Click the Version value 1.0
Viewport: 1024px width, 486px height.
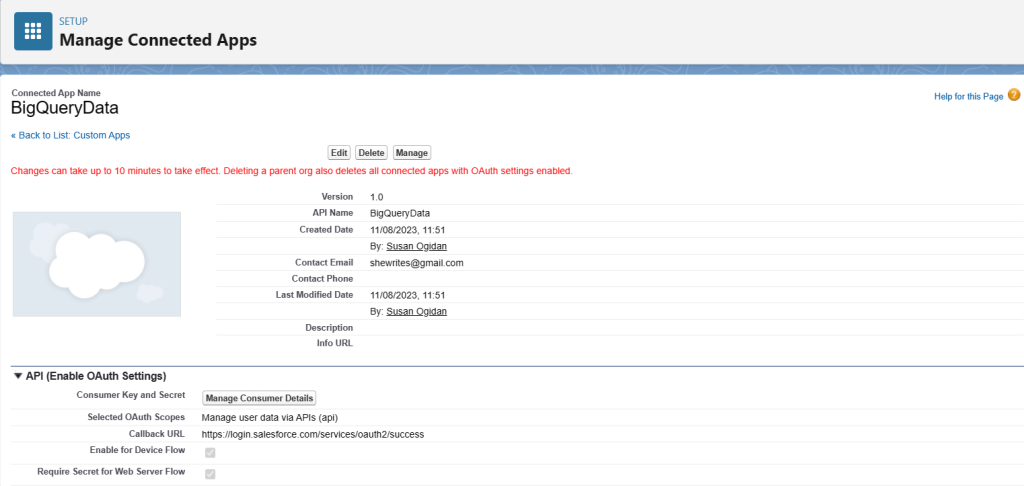pos(377,197)
